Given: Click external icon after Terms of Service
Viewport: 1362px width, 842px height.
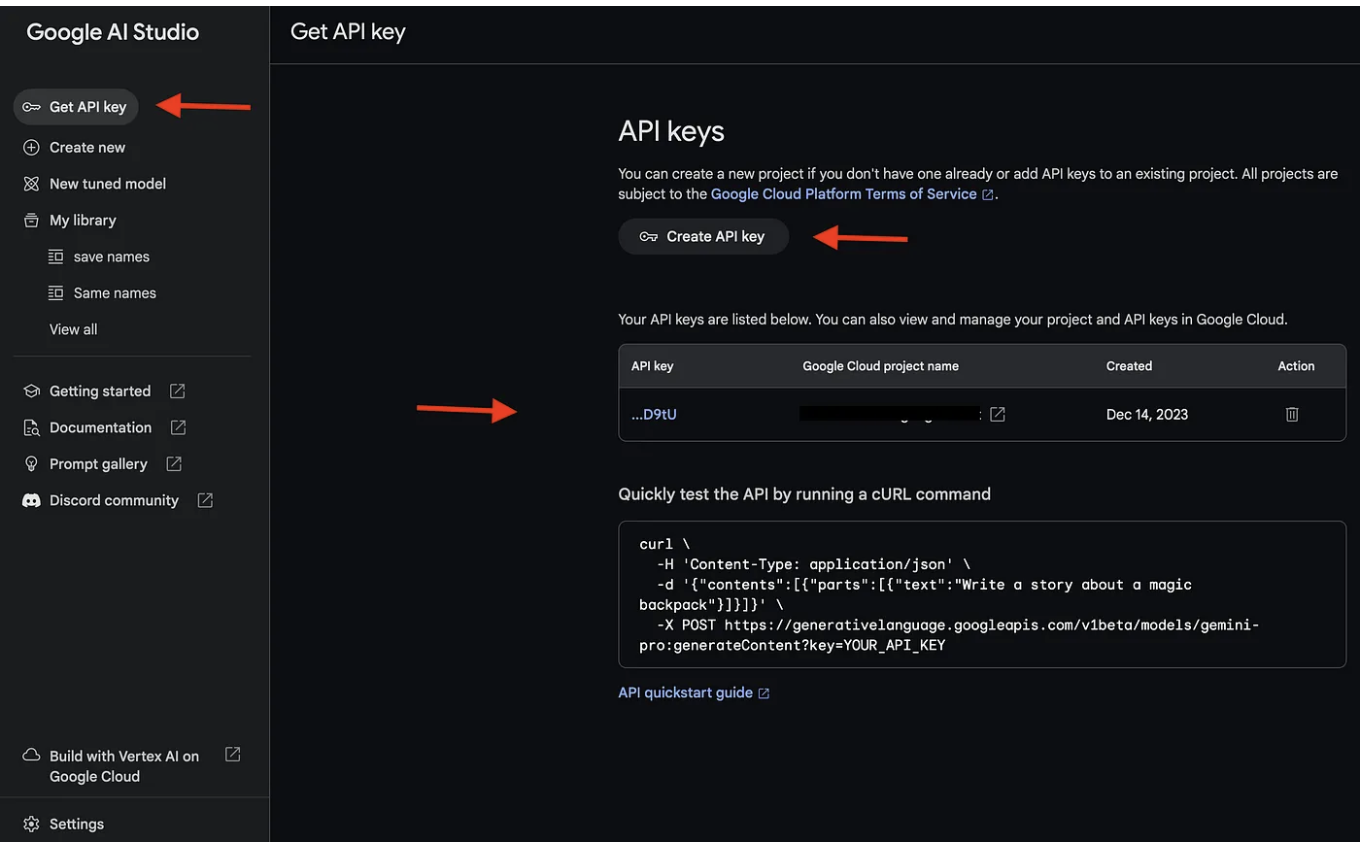Looking at the screenshot, I should [x=988, y=195].
